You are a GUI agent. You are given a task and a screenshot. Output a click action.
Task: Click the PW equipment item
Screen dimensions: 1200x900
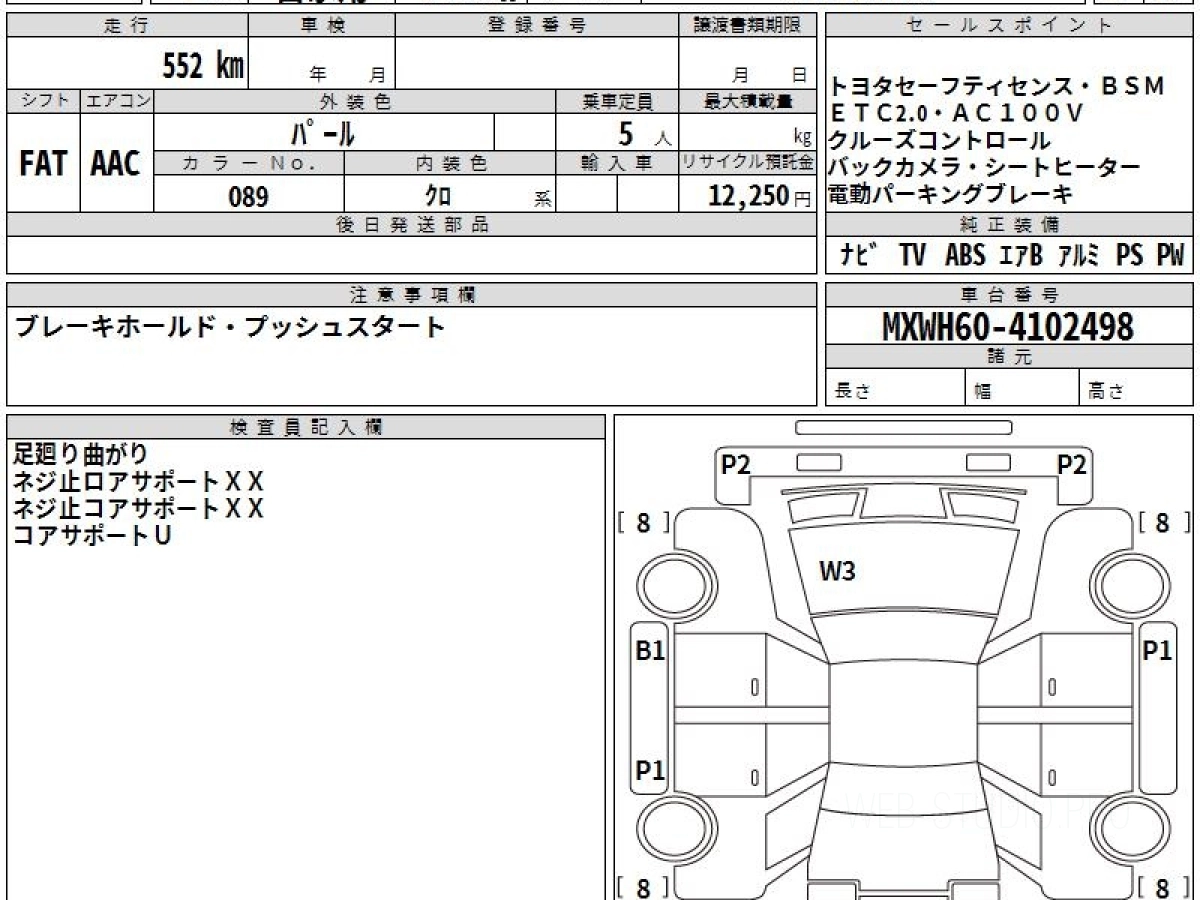pyautogui.click(x=1170, y=256)
